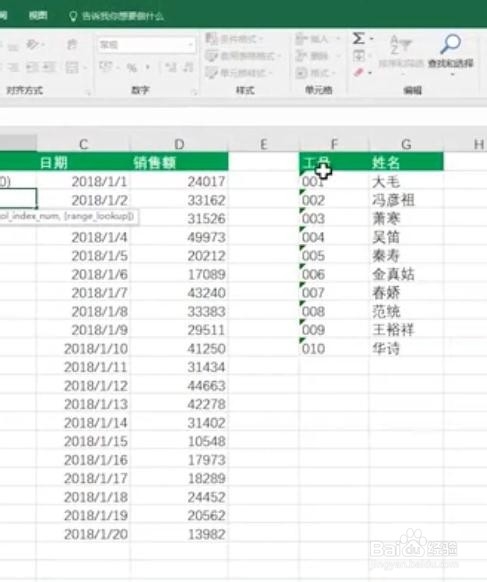
Task: Click the Clear eraser icon
Action: (359, 72)
